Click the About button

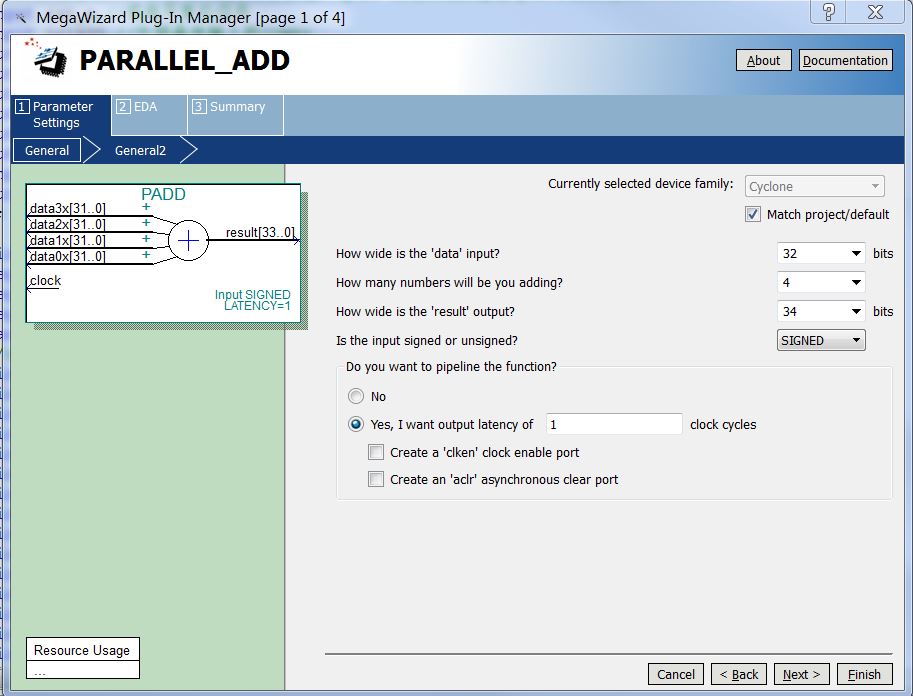(763, 61)
